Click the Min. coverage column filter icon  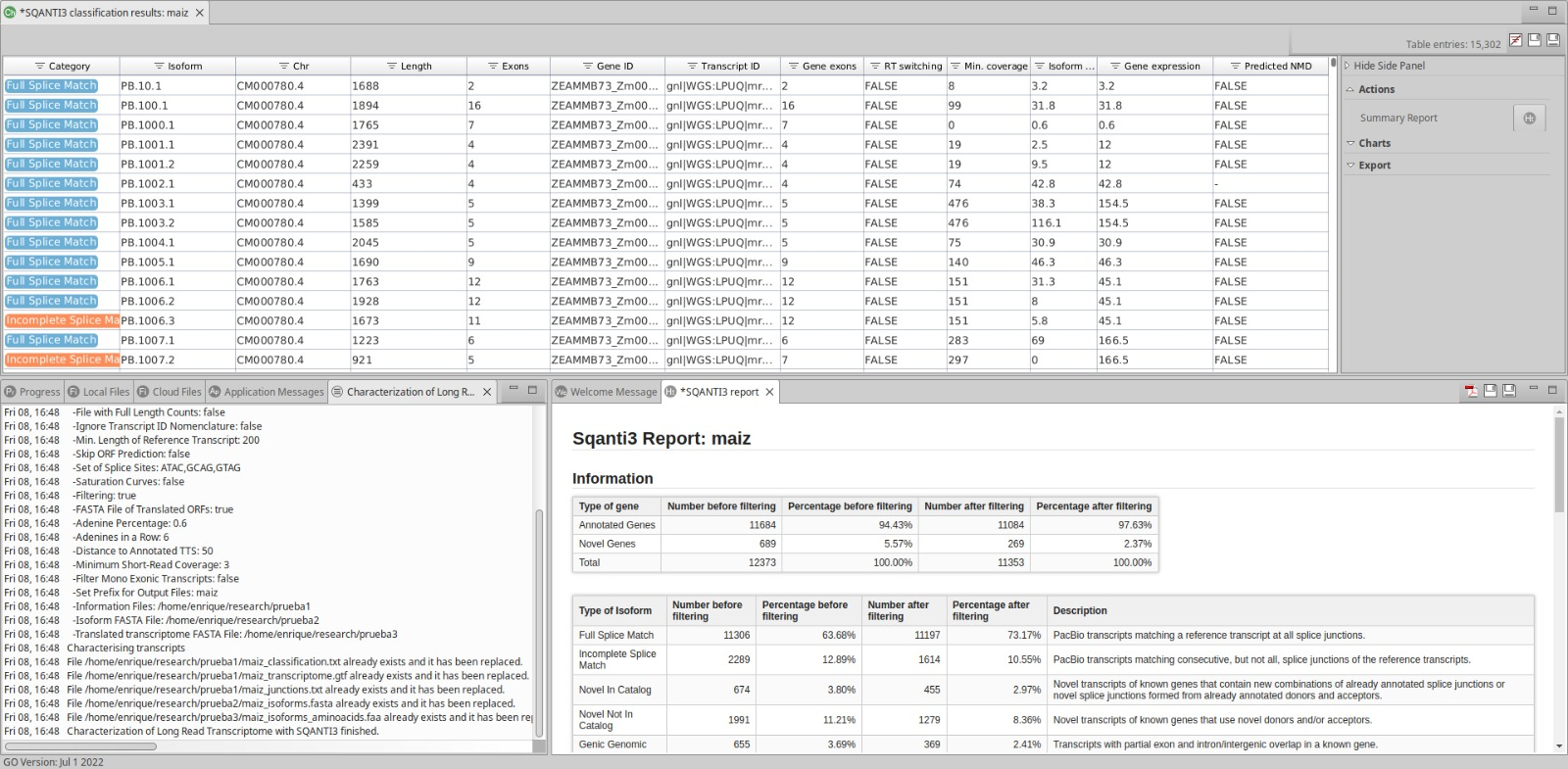pos(955,66)
